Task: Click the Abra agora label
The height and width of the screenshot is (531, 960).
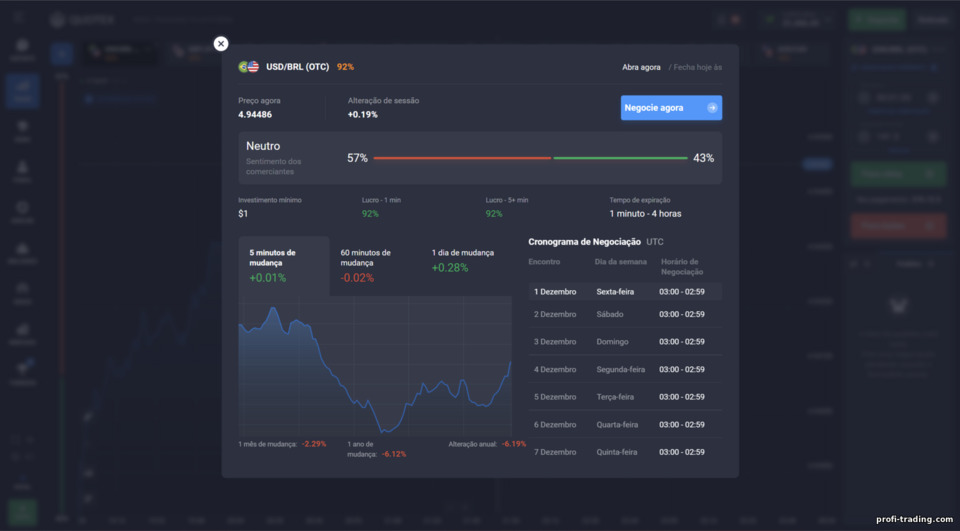Action: (x=641, y=67)
